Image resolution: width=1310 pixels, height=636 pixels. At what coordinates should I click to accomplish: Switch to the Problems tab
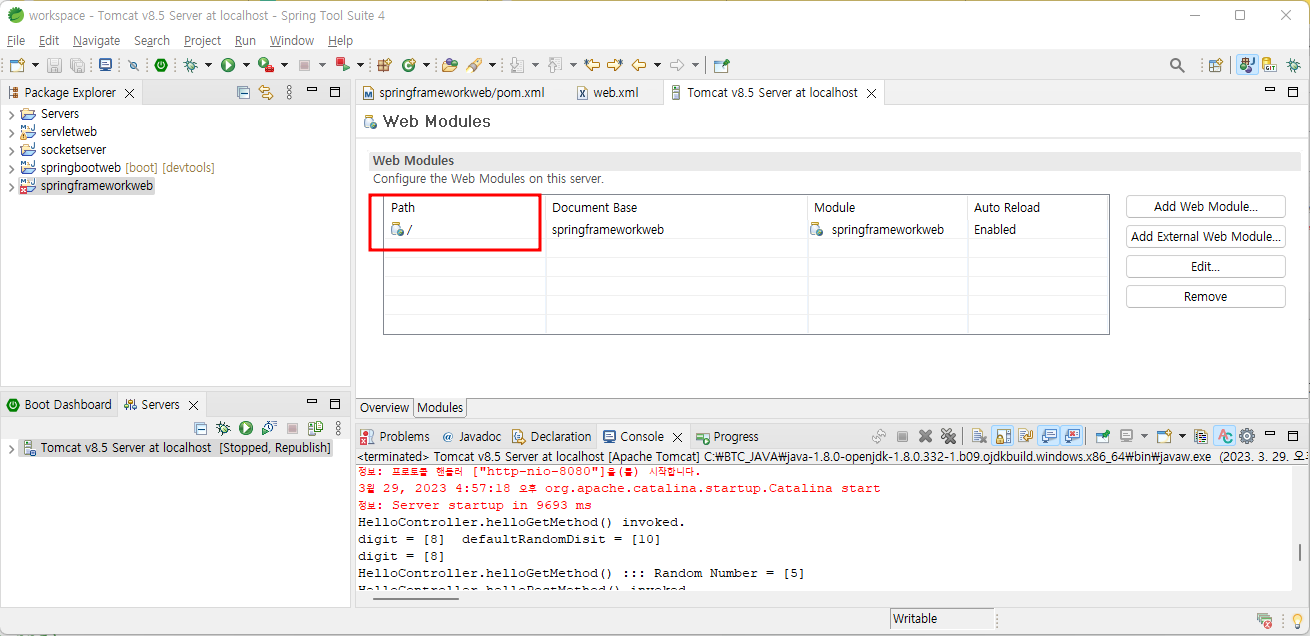click(x=395, y=437)
